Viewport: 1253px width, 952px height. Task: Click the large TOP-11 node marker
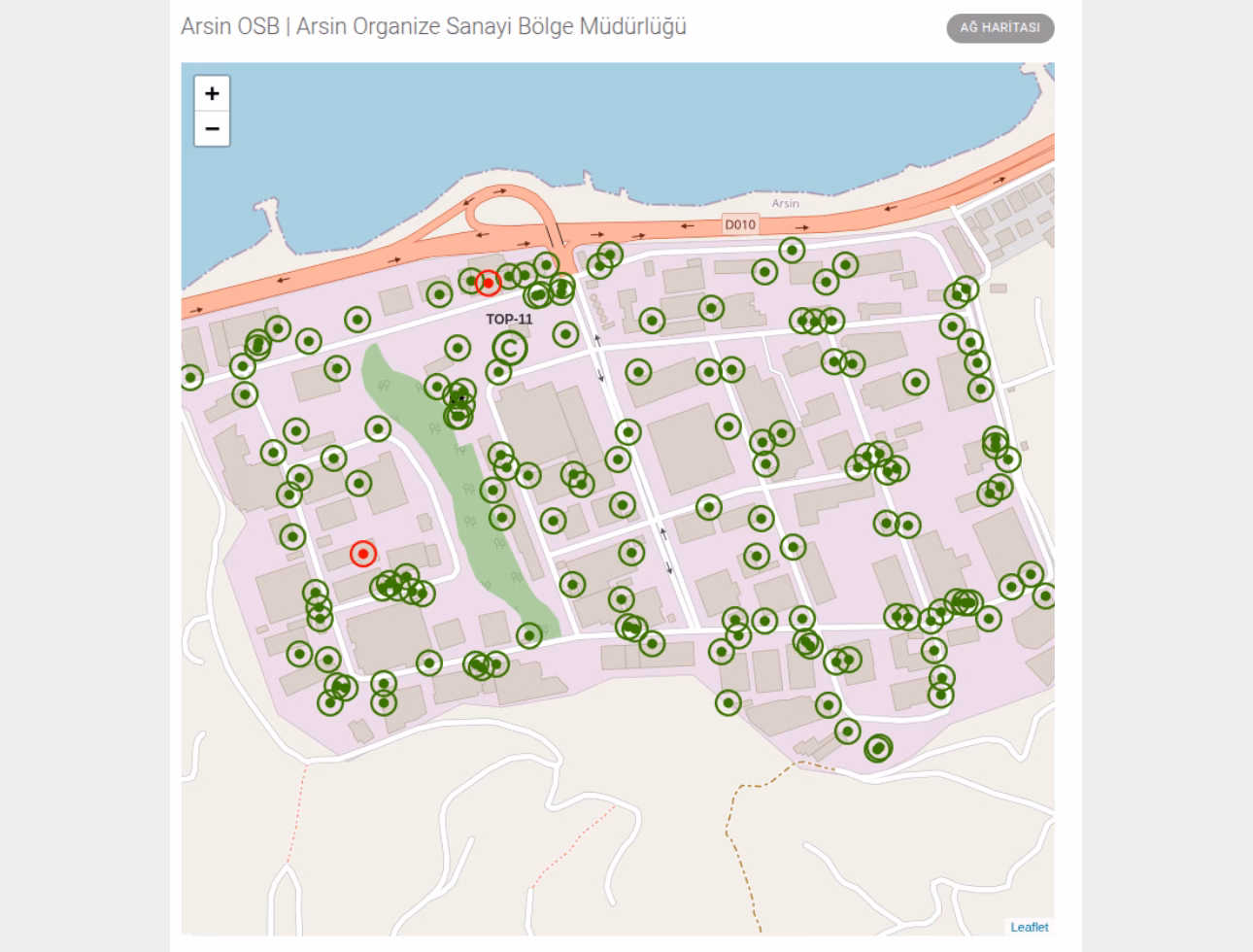click(509, 347)
